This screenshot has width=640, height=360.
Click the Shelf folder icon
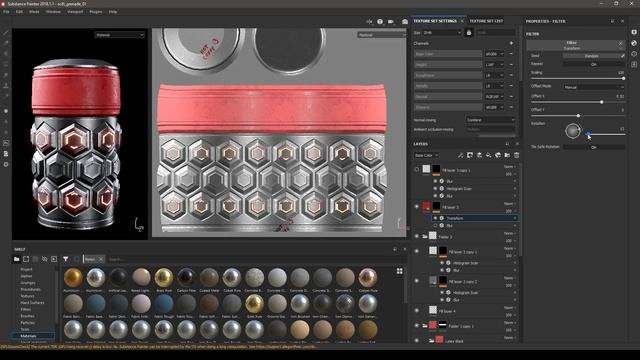(16, 259)
